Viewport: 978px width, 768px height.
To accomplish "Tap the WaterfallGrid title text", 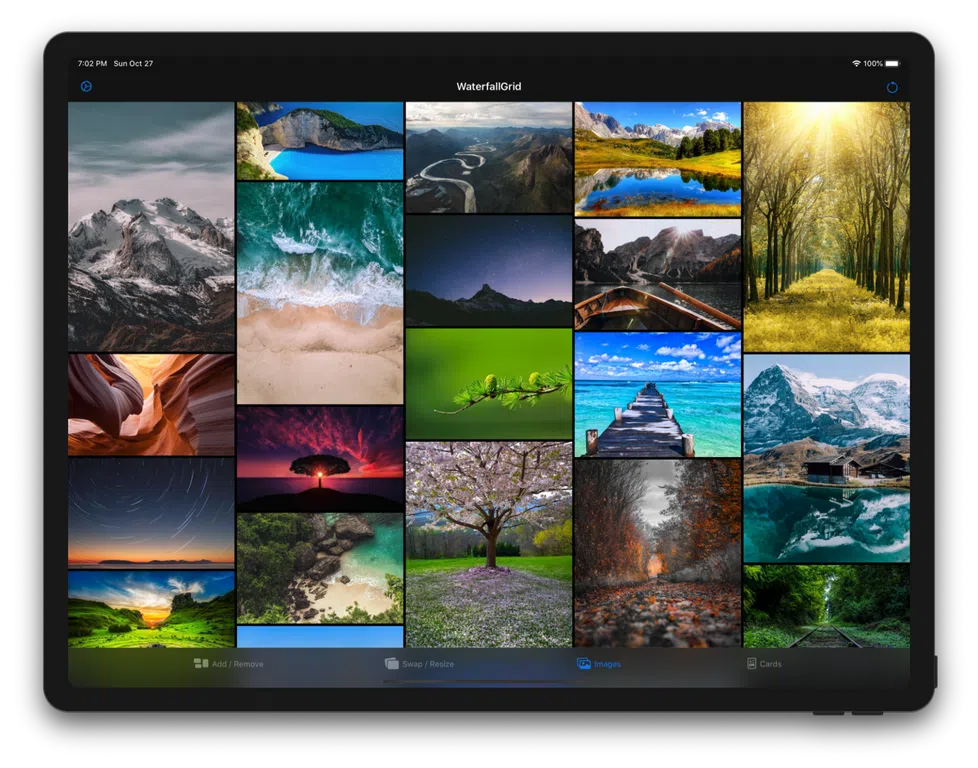I will 489,87.
